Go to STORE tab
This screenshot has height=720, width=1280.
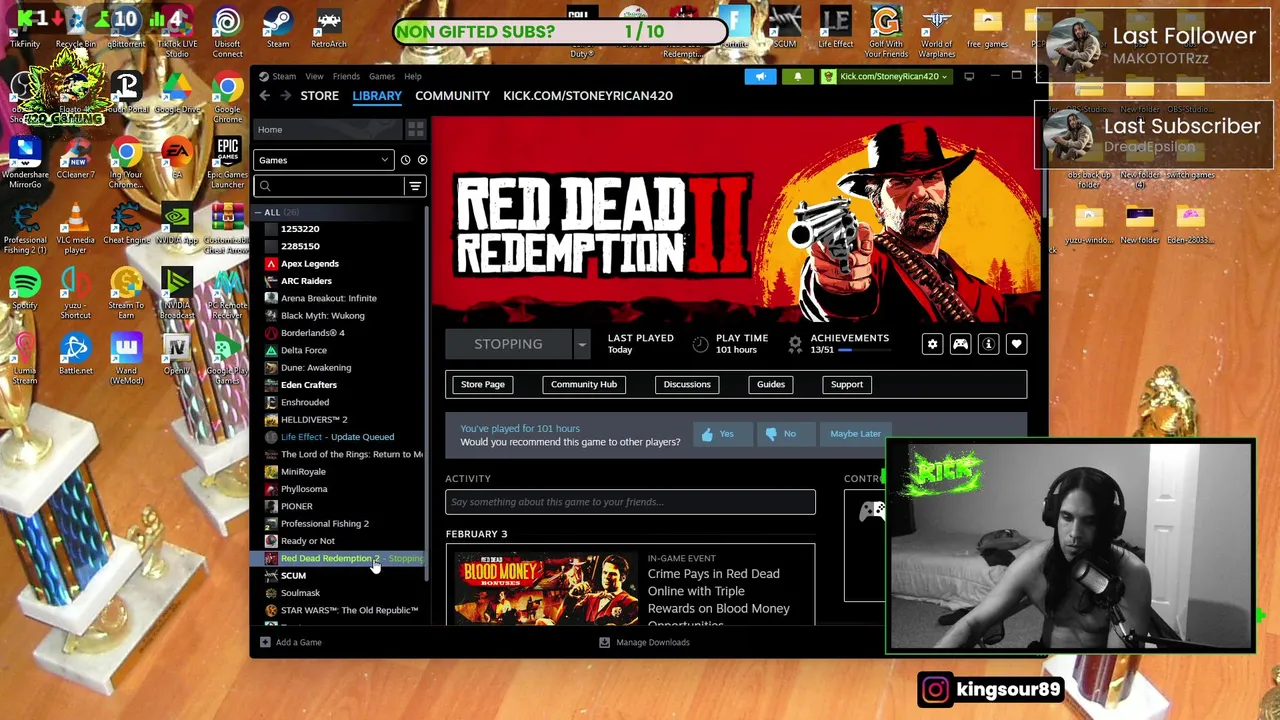coord(320,96)
